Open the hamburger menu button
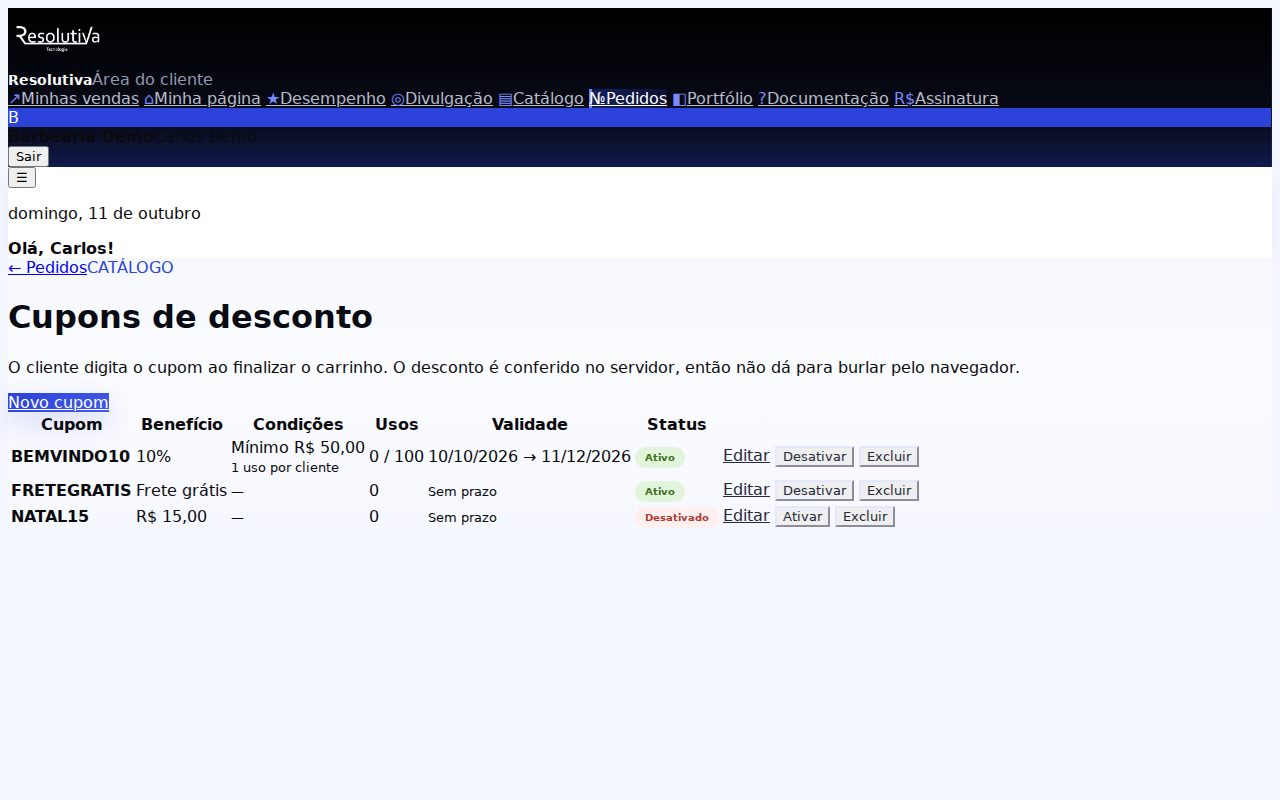The image size is (1280, 800). pyautogui.click(x=22, y=177)
